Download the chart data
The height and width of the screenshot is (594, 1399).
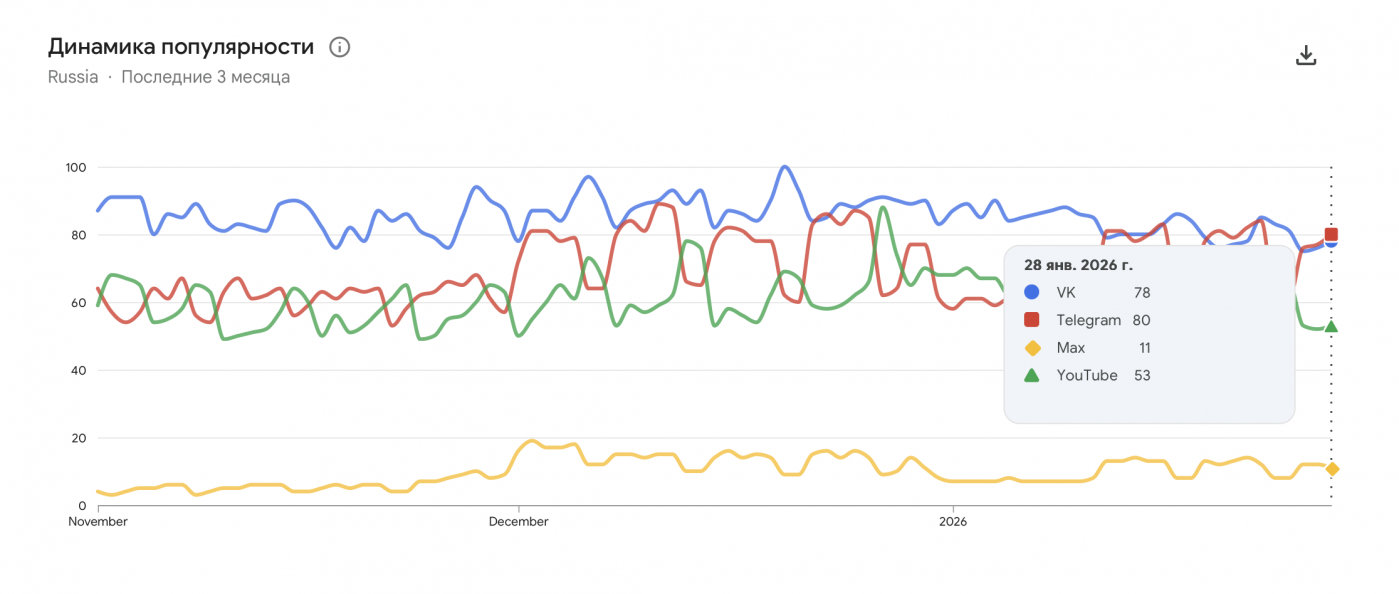click(x=1305, y=55)
